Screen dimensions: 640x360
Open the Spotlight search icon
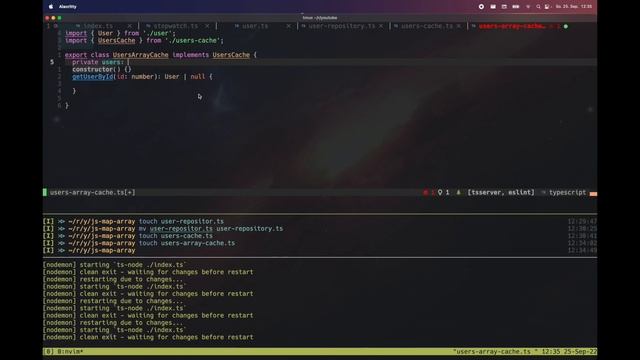point(538,7)
